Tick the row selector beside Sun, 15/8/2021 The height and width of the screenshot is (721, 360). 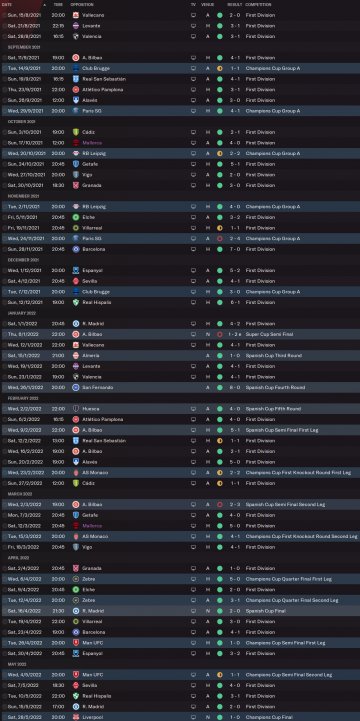4,15
